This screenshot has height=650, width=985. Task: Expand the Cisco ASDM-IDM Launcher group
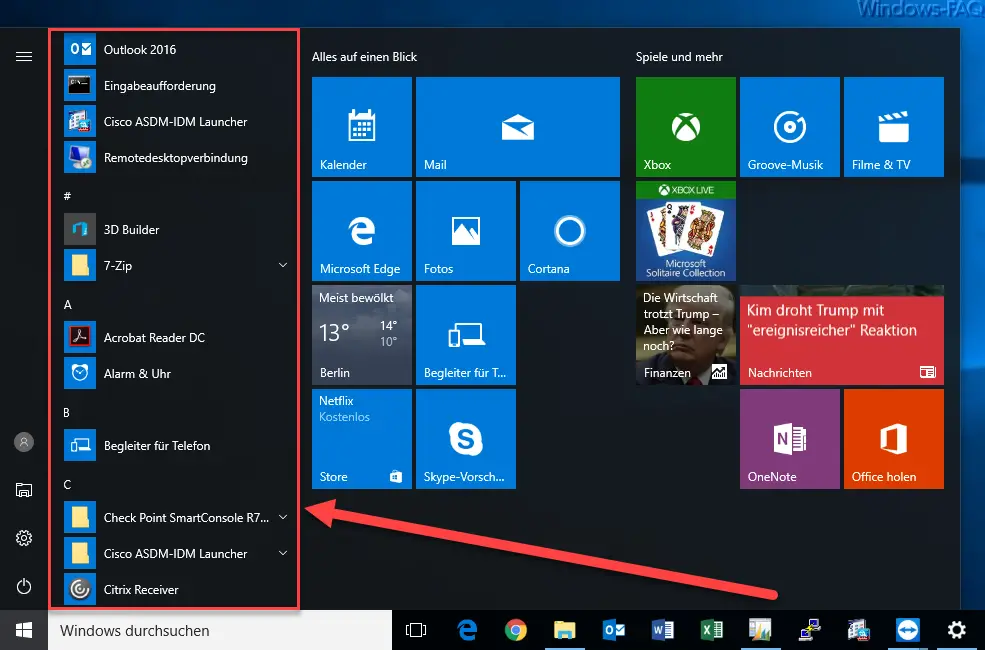[x=282, y=553]
